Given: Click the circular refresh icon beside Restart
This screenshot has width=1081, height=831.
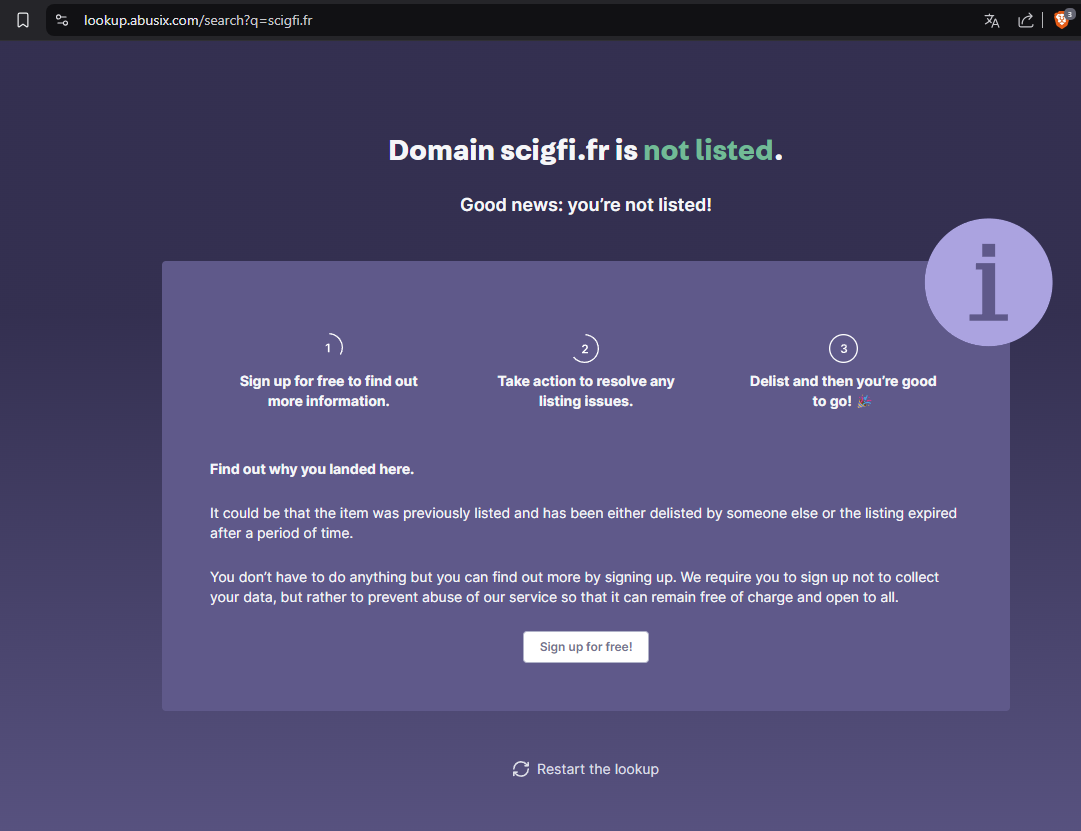Looking at the screenshot, I should coord(520,769).
